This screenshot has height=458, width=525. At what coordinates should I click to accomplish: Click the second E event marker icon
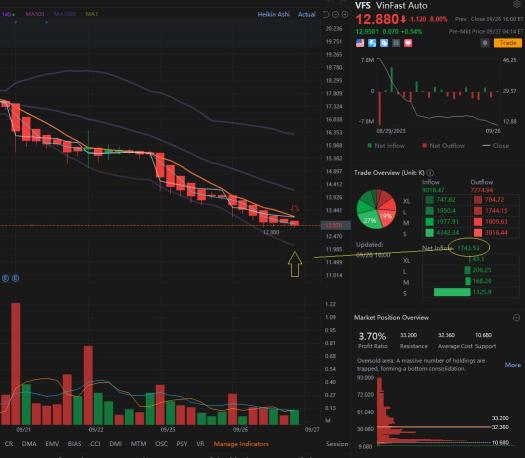pyautogui.click(x=15, y=278)
